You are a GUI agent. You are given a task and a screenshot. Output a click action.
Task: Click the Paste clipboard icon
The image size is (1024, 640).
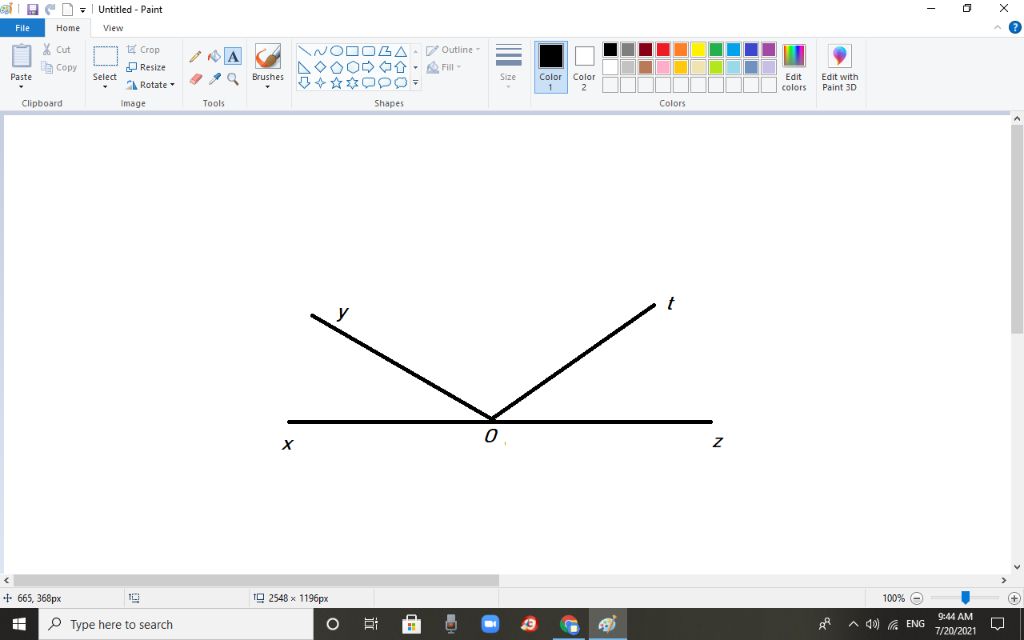point(21,56)
